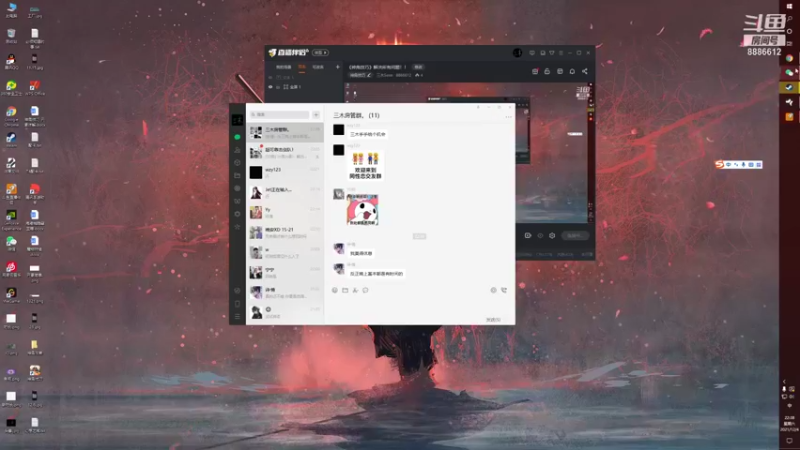Viewport: 800px width, 450px height.
Task: Click the red-dot tool icon in the Douyu toolbar
Action: click(x=535, y=71)
